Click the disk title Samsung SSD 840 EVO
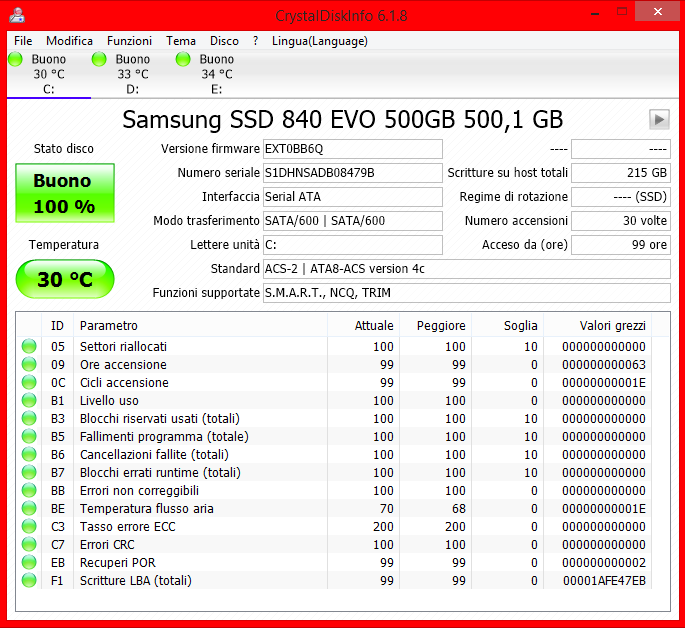 tap(342, 119)
